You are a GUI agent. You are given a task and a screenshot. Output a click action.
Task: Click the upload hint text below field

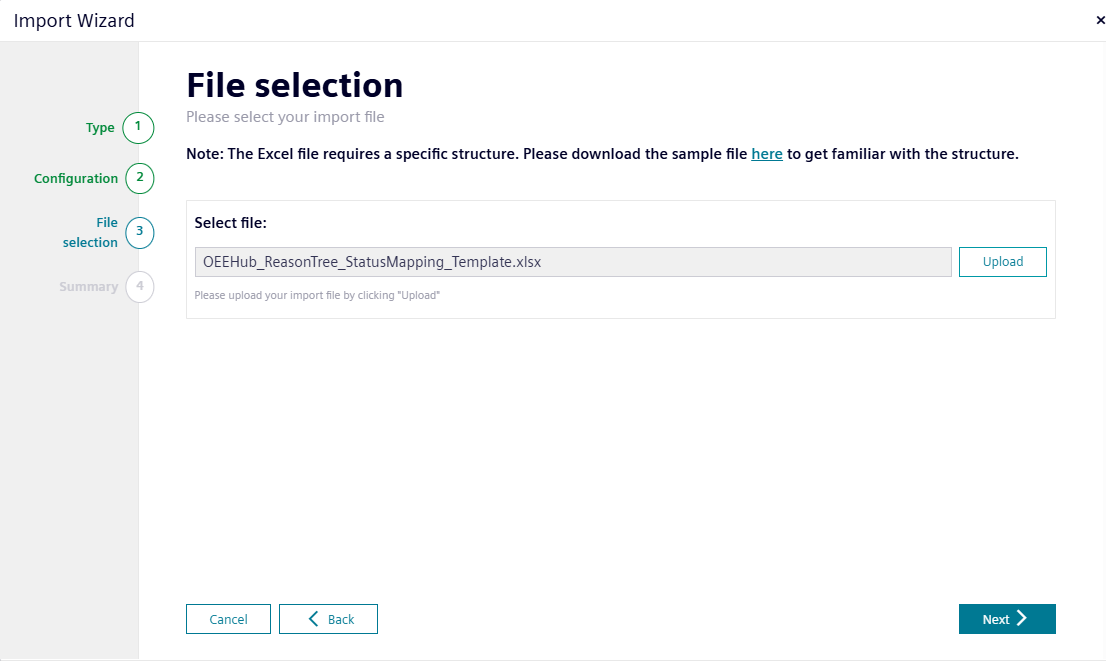(317, 295)
